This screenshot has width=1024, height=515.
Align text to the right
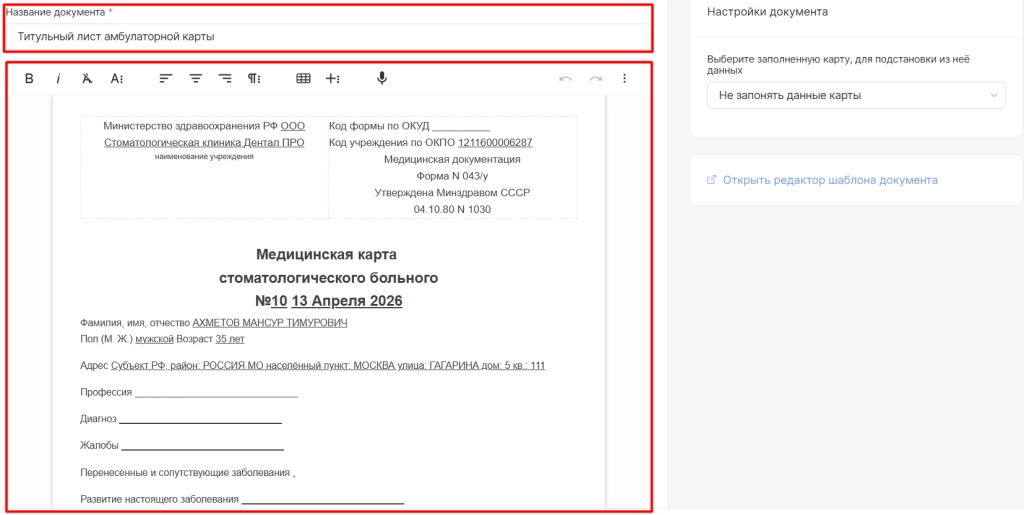coord(225,78)
